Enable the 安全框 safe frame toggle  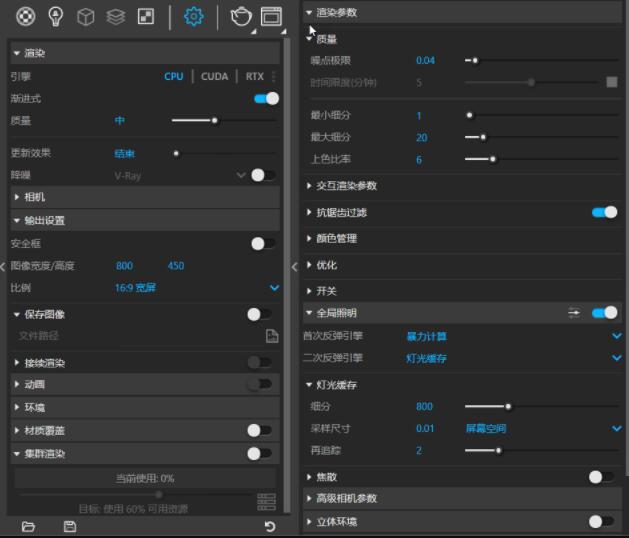[262, 243]
